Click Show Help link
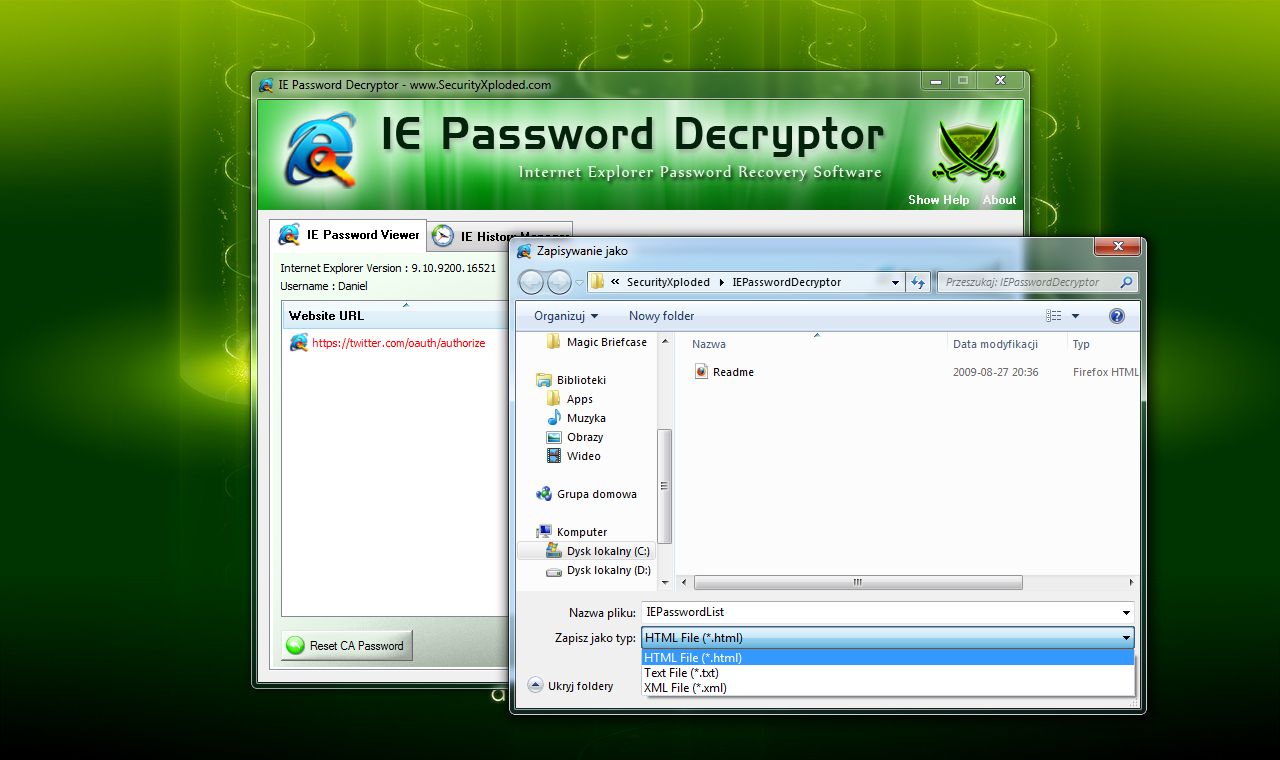Image resolution: width=1280 pixels, height=760 pixels. (938, 200)
